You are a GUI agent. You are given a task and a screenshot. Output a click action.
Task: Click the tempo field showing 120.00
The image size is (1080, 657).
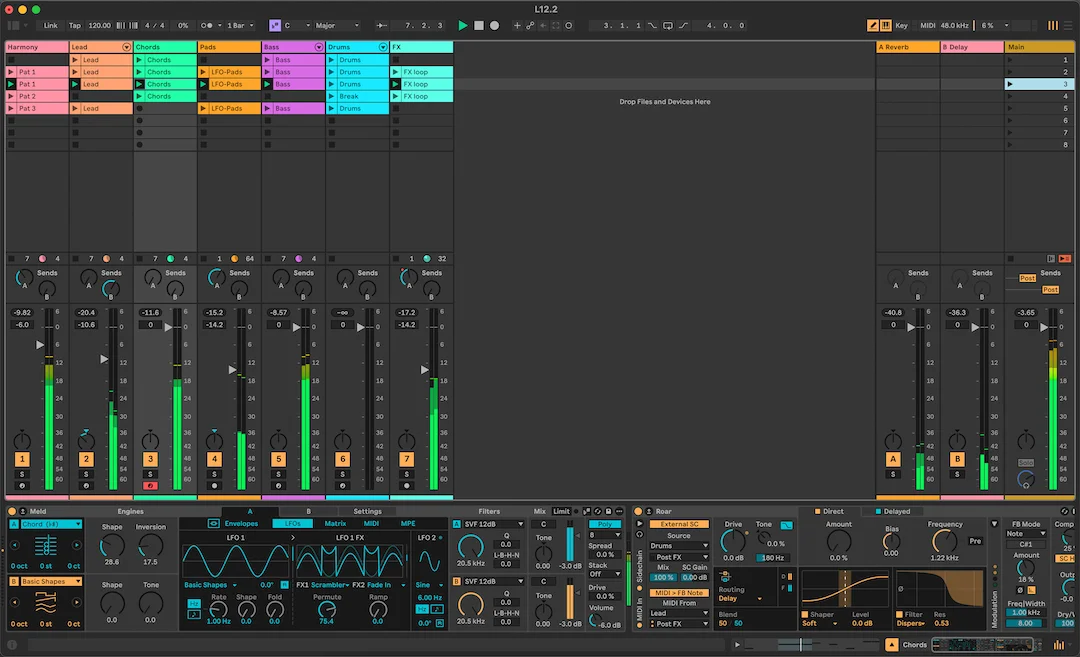point(99,25)
